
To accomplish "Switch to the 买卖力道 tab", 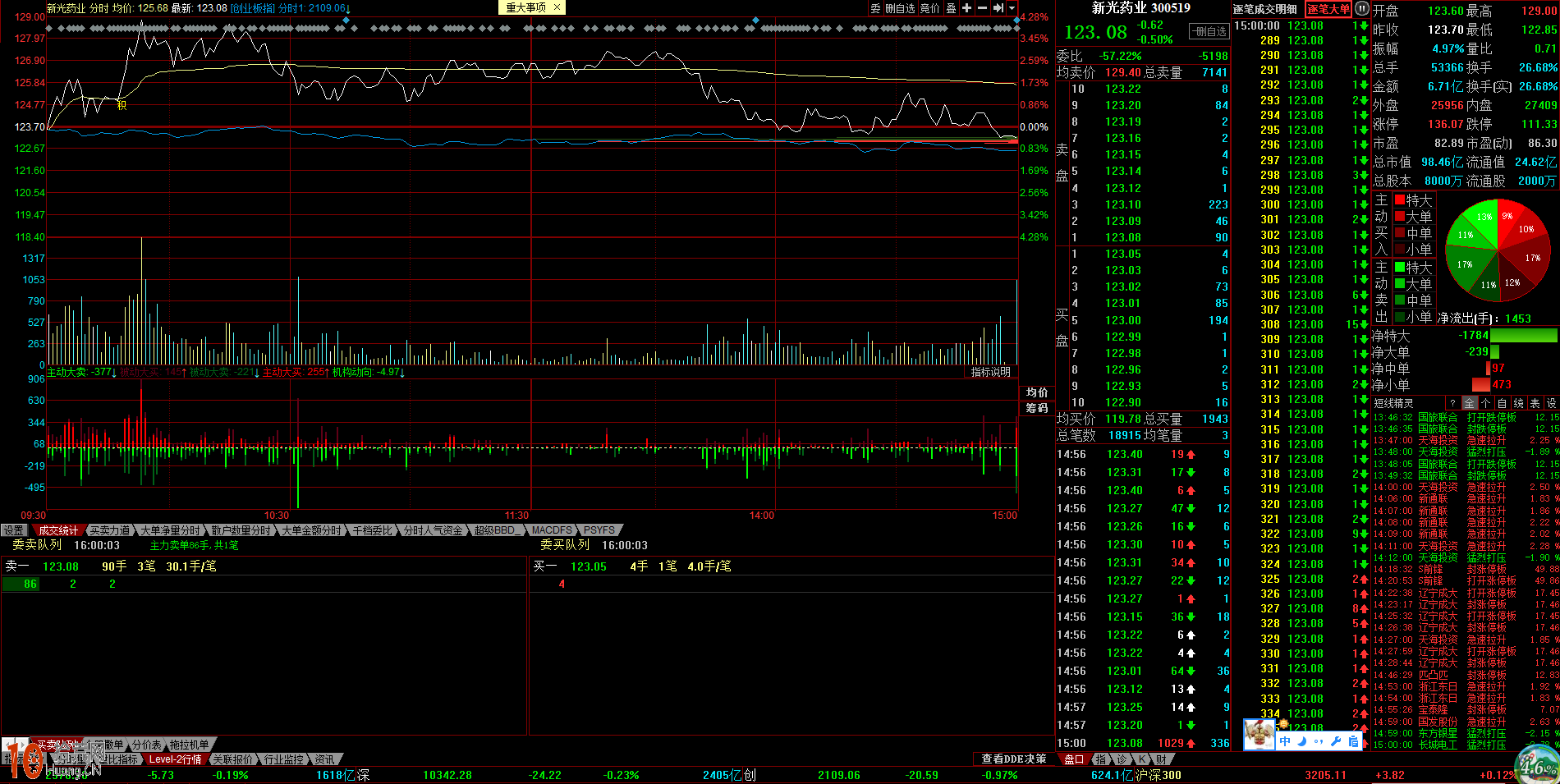I will tap(110, 530).
